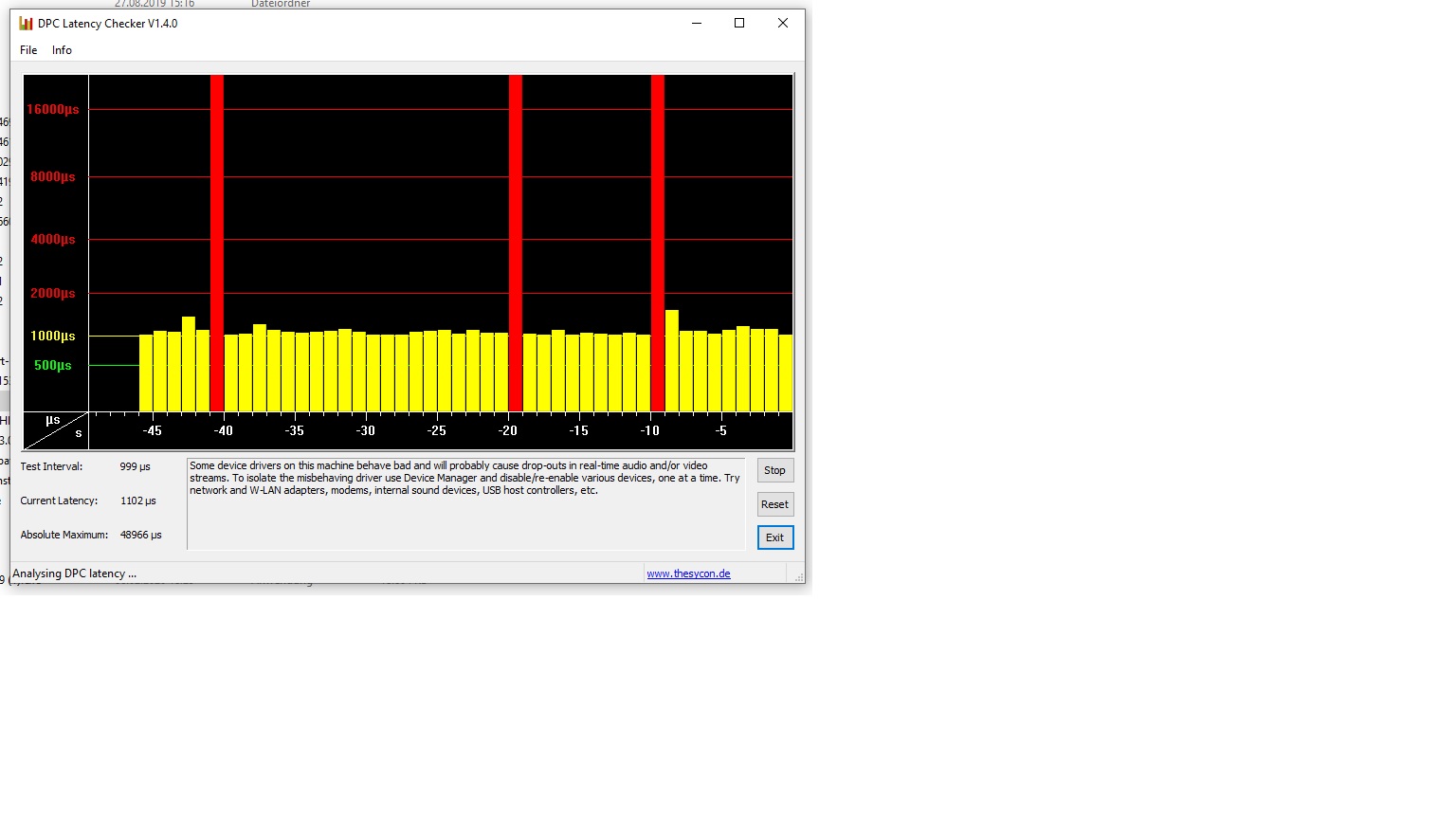Image resolution: width=1456 pixels, height=819 pixels.
Task: Click the red spike near -20 seconds
Action: 516,243
